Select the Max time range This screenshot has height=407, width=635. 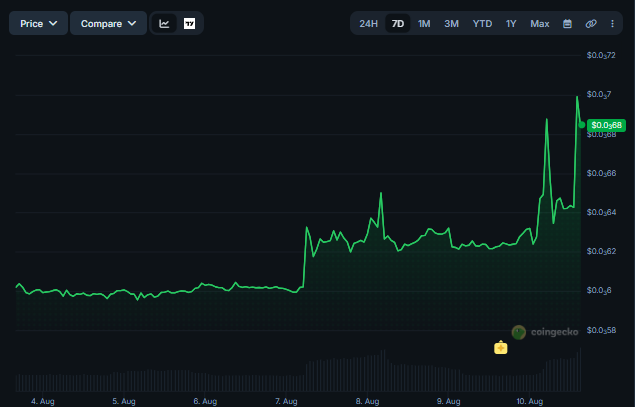point(539,23)
